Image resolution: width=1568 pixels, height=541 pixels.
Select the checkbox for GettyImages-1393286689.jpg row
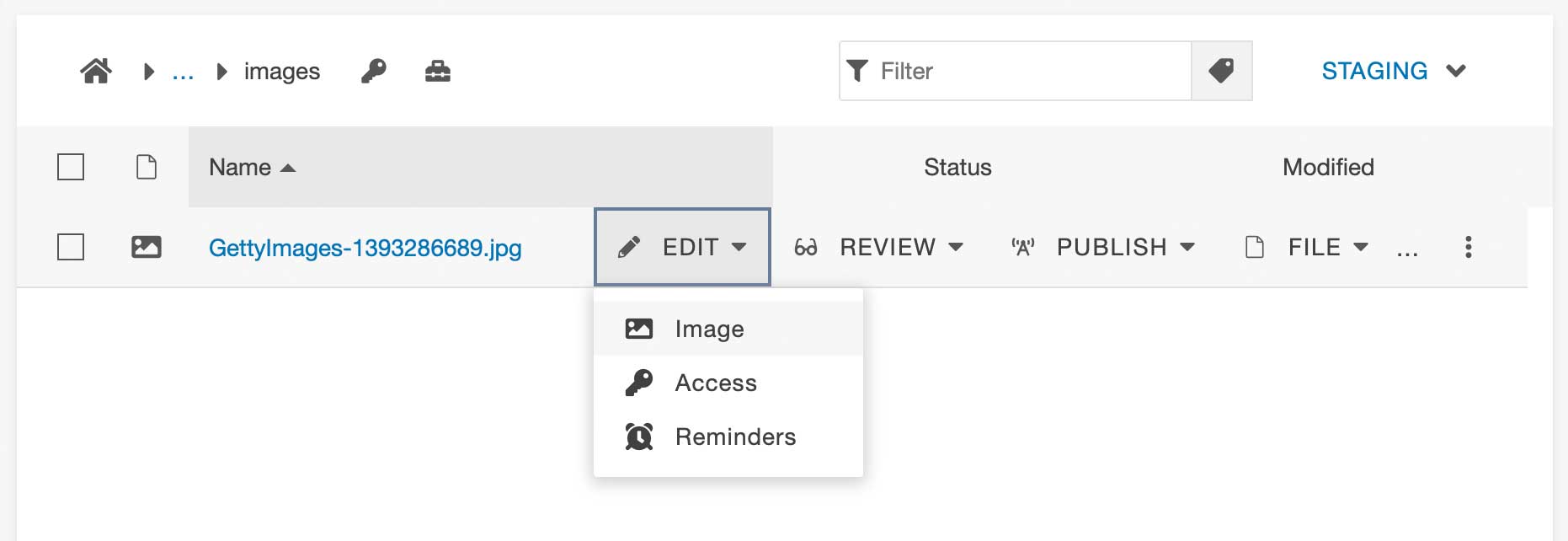pos(70,247)
